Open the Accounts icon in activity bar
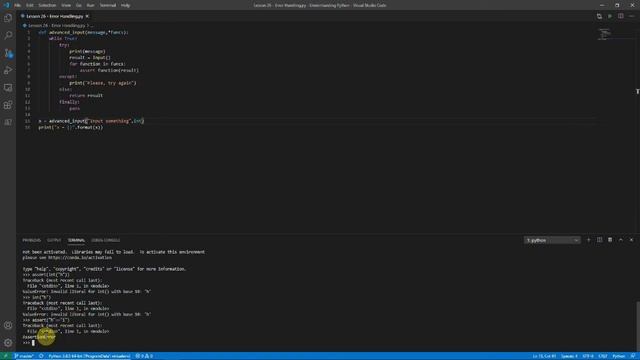This screenshot has height=360, width=640. click(8, 325)
